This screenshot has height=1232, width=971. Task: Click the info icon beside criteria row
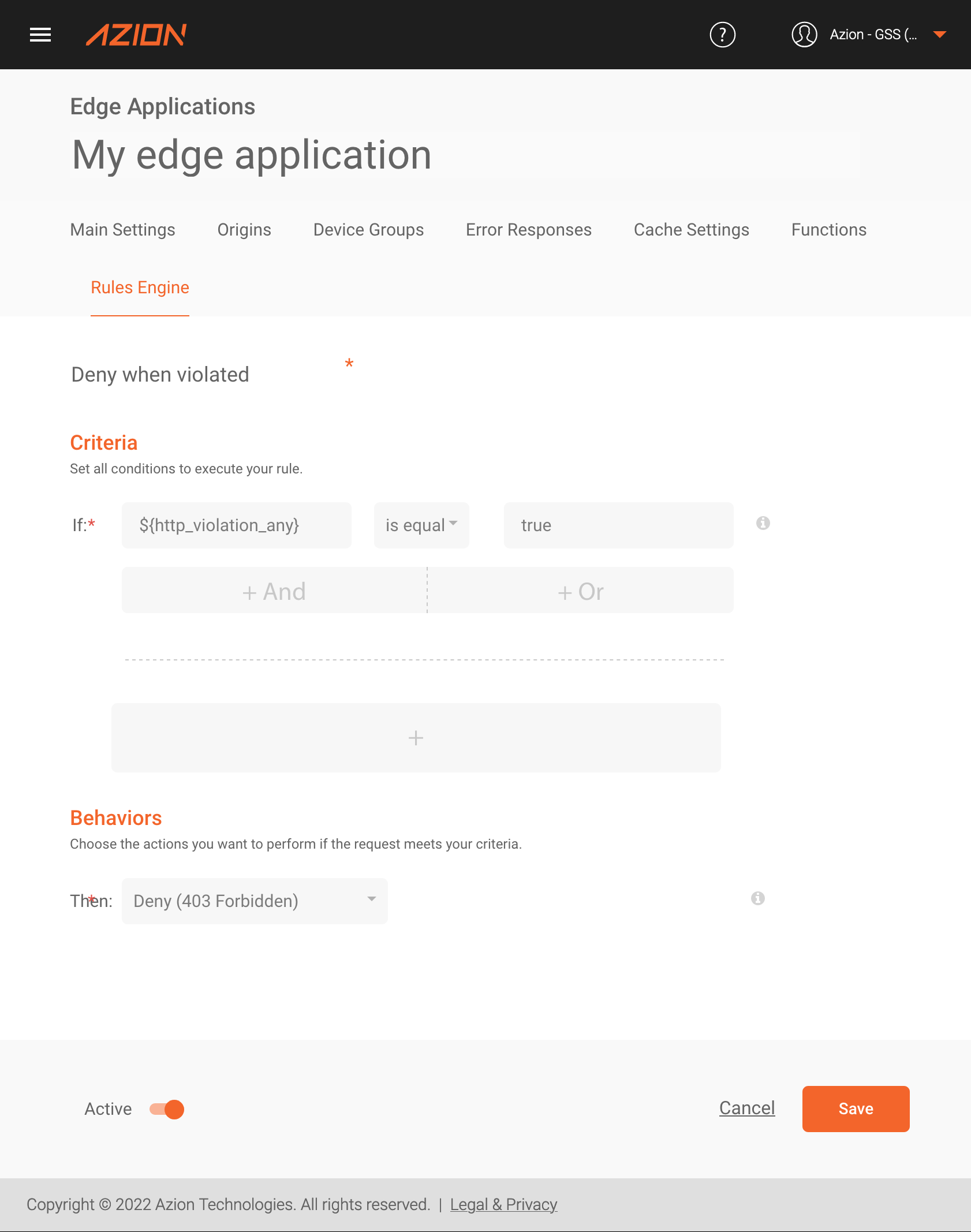click(x=763, y=523)
